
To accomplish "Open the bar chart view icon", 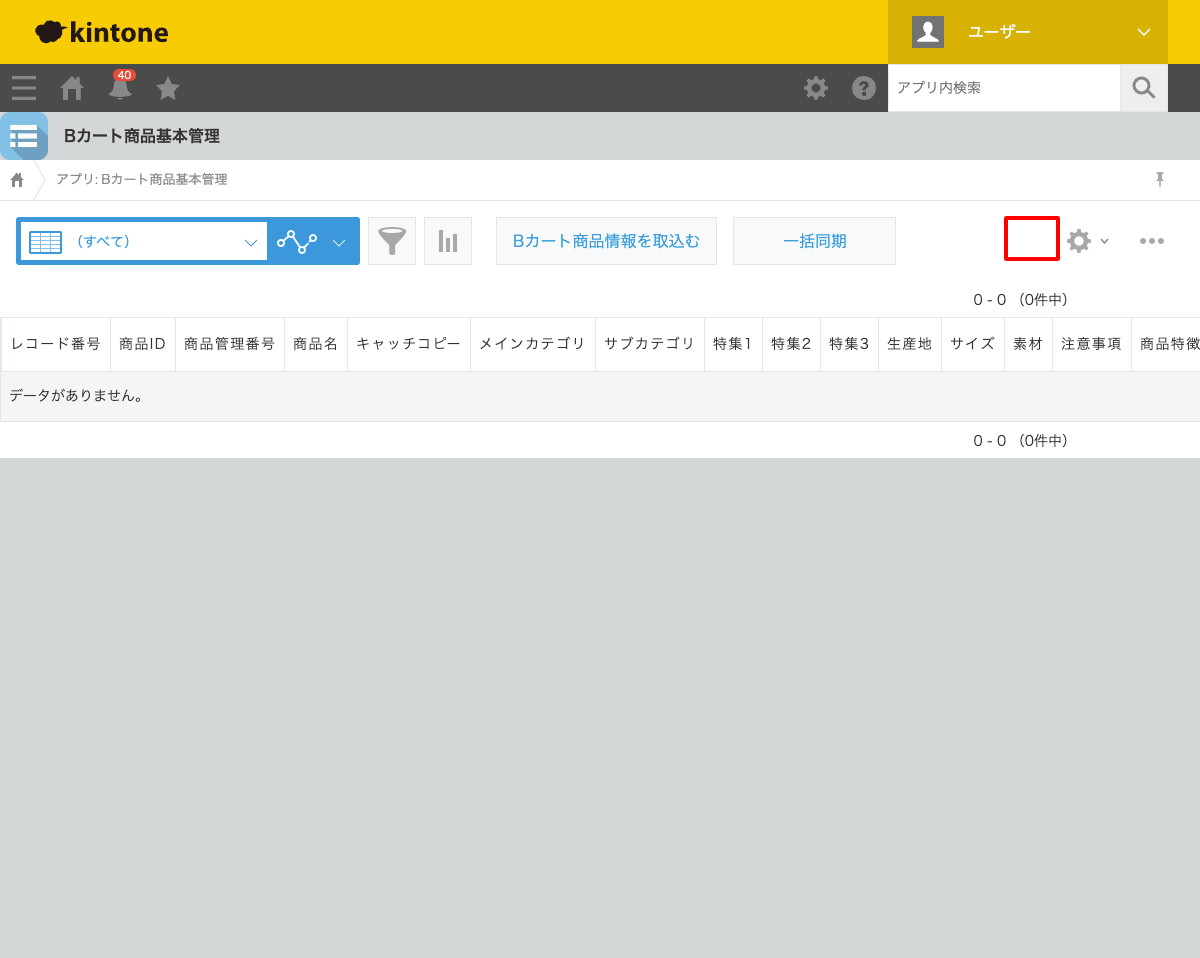I will point(447,240).
